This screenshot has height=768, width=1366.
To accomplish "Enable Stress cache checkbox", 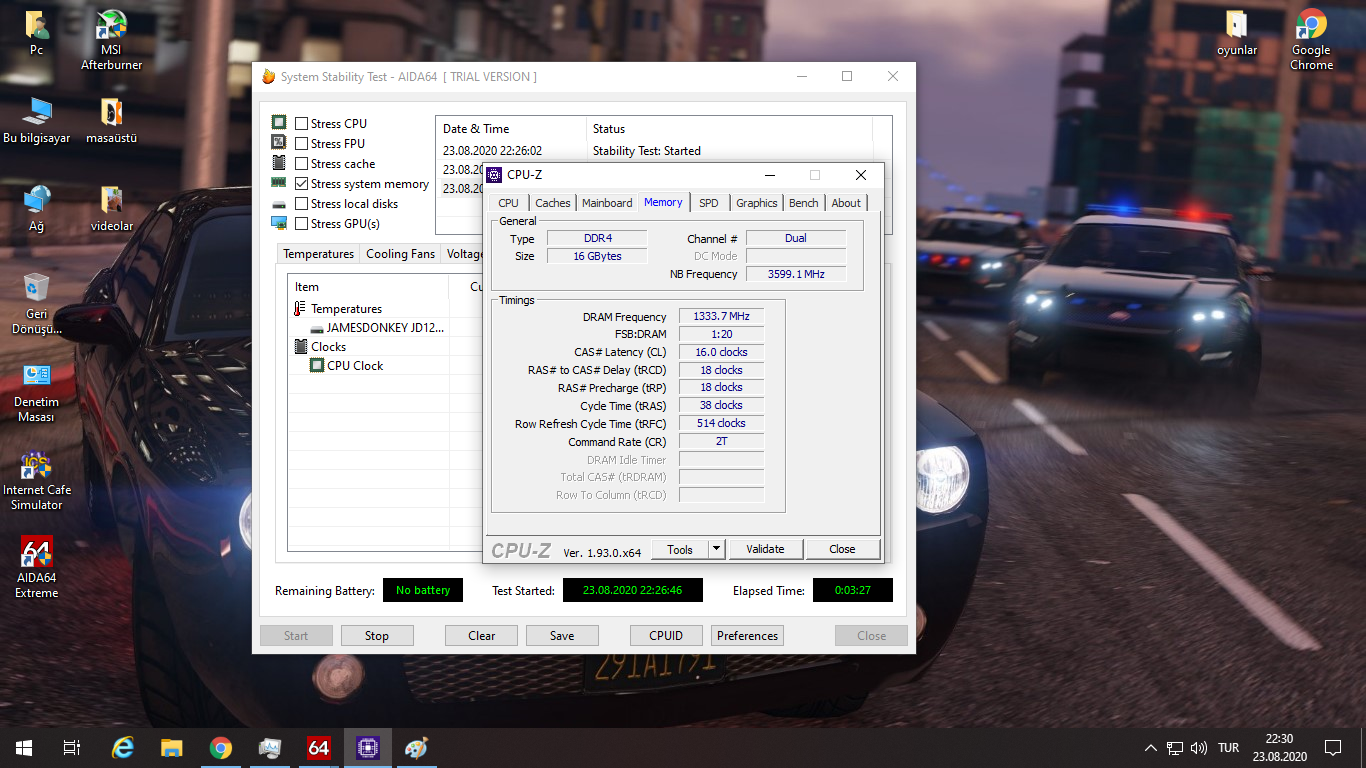I will point(301,164).
